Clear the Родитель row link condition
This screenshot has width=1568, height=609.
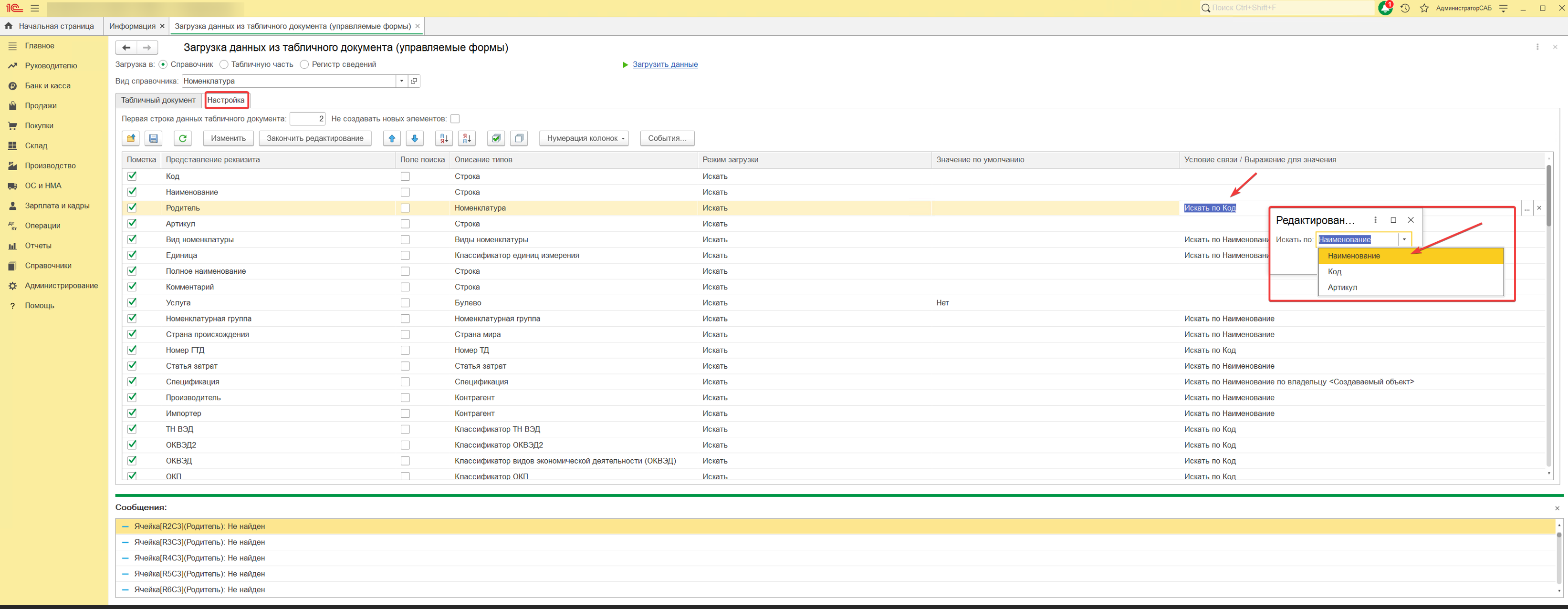pyautogui.click(x=1539, y=208)
